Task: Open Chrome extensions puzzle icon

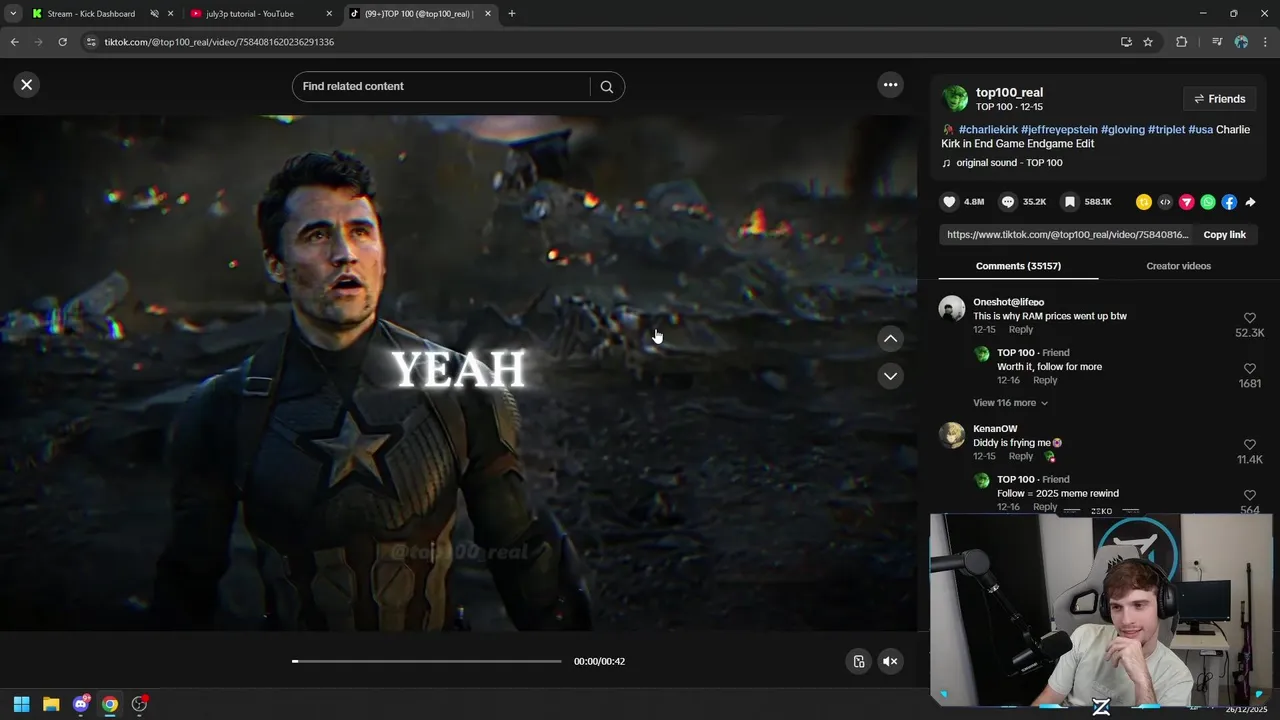Action: 1181,42
